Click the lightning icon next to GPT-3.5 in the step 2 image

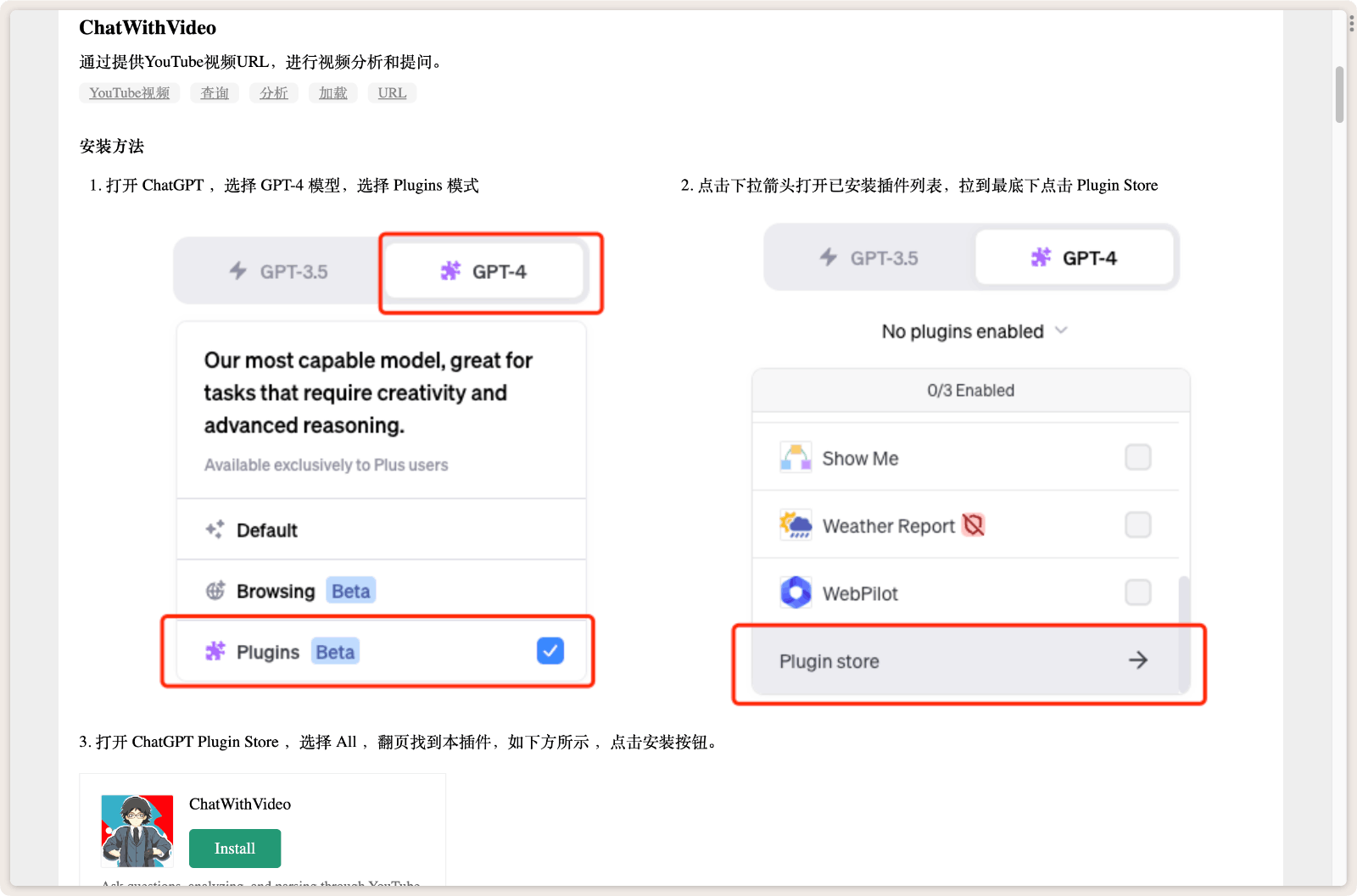(x=829, y=257)
